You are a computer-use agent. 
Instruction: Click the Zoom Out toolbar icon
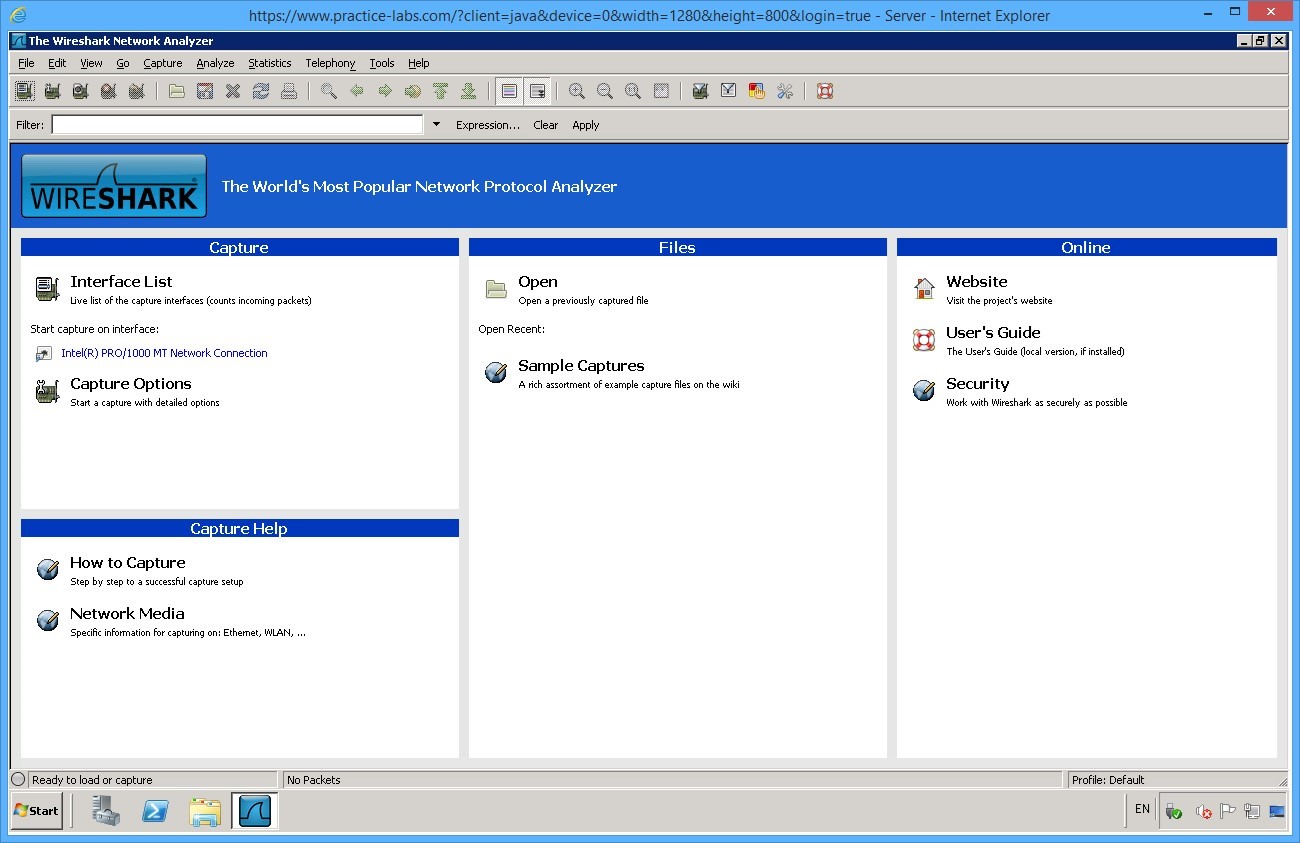605,91
